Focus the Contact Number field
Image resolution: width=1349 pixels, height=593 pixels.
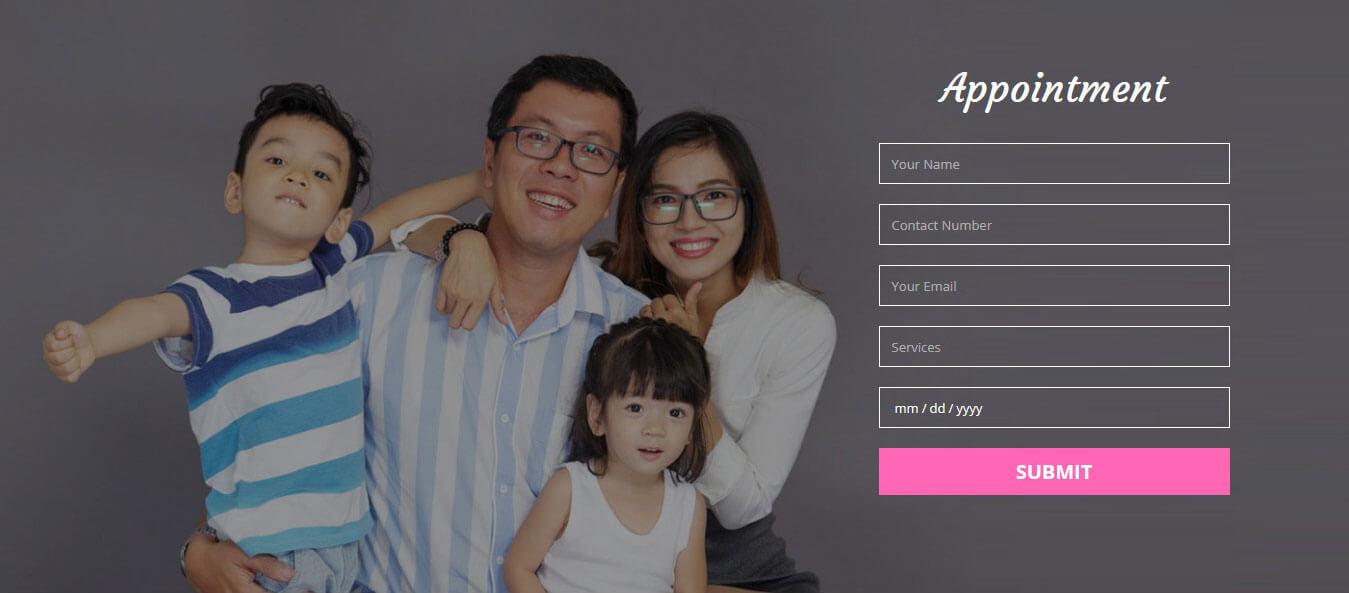1054,224
